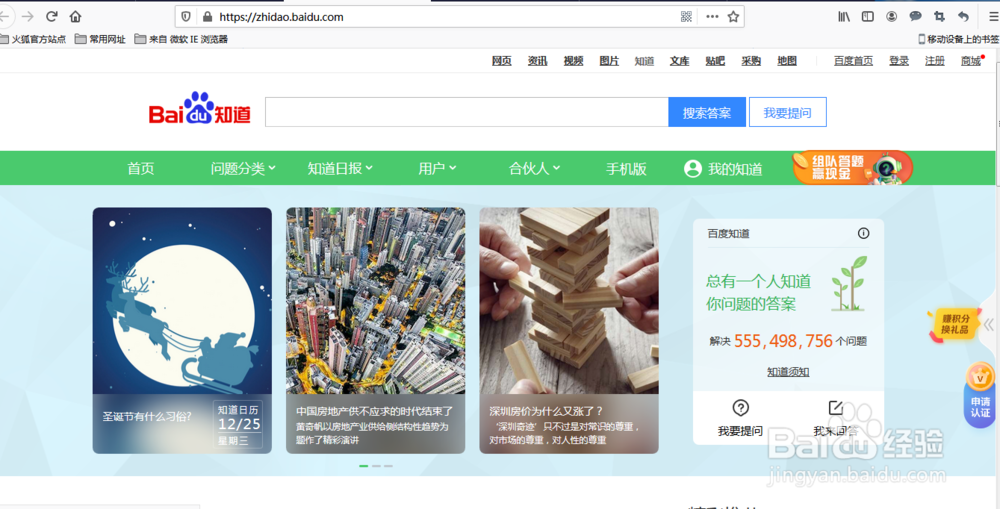Select 首页 in green navigation bar
Image resolution: width=1000 pixels, height=509 pixels.
point(141,168)
